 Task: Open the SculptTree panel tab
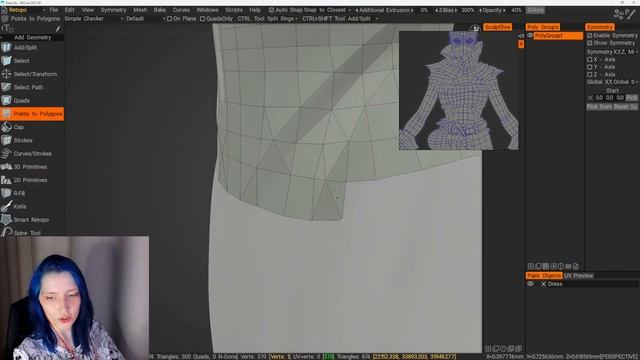tap(498, 27)
